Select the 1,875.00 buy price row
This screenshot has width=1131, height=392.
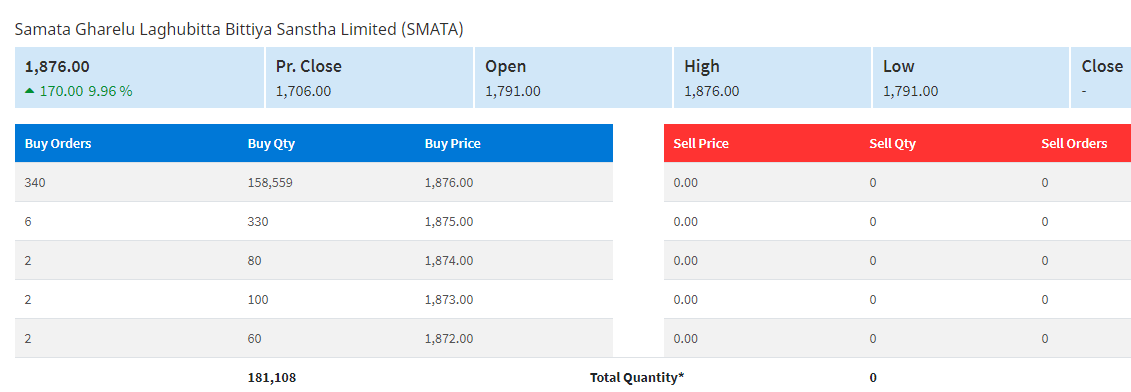[x=314, y=221]
